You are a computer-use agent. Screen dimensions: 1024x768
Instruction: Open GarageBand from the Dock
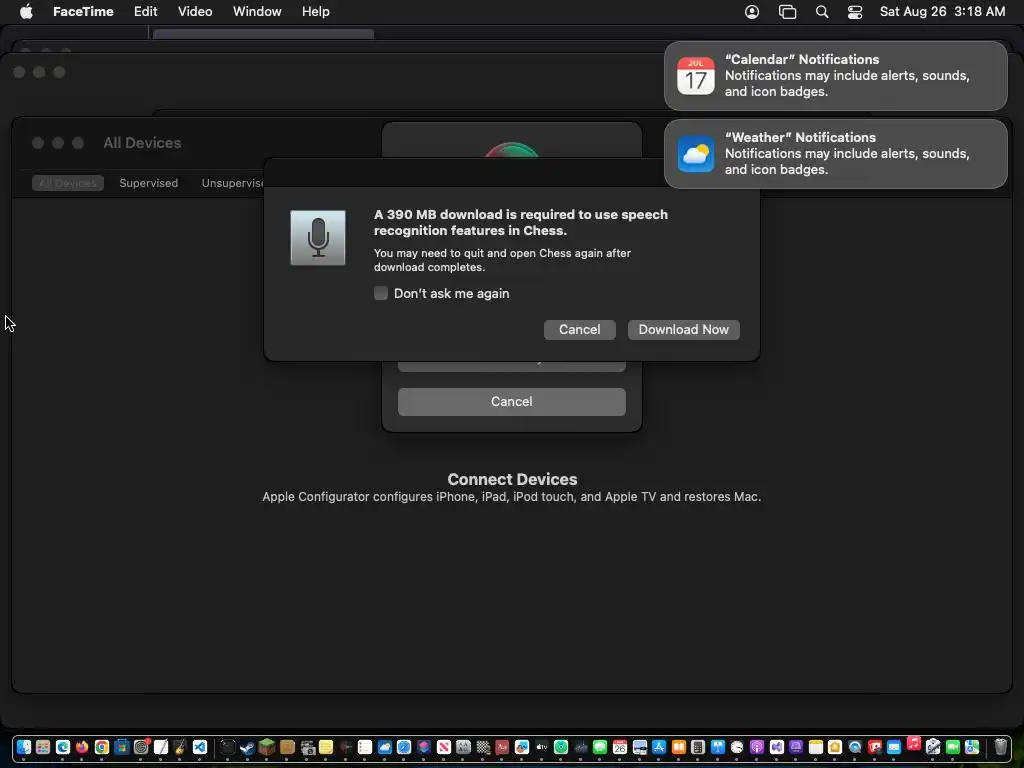click(x=180, y=747)
